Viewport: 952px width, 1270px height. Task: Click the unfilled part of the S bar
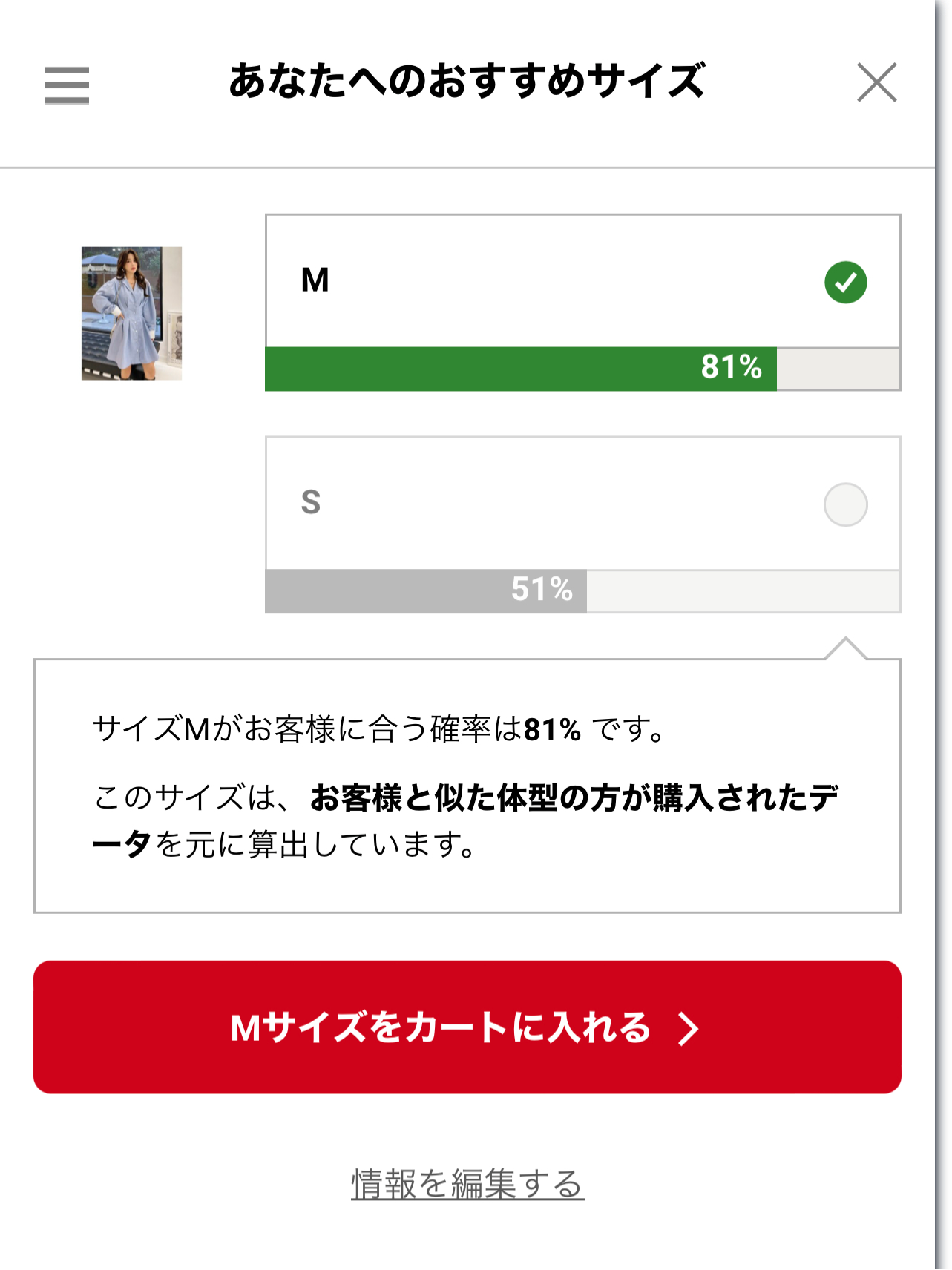(x=743, y=591)
